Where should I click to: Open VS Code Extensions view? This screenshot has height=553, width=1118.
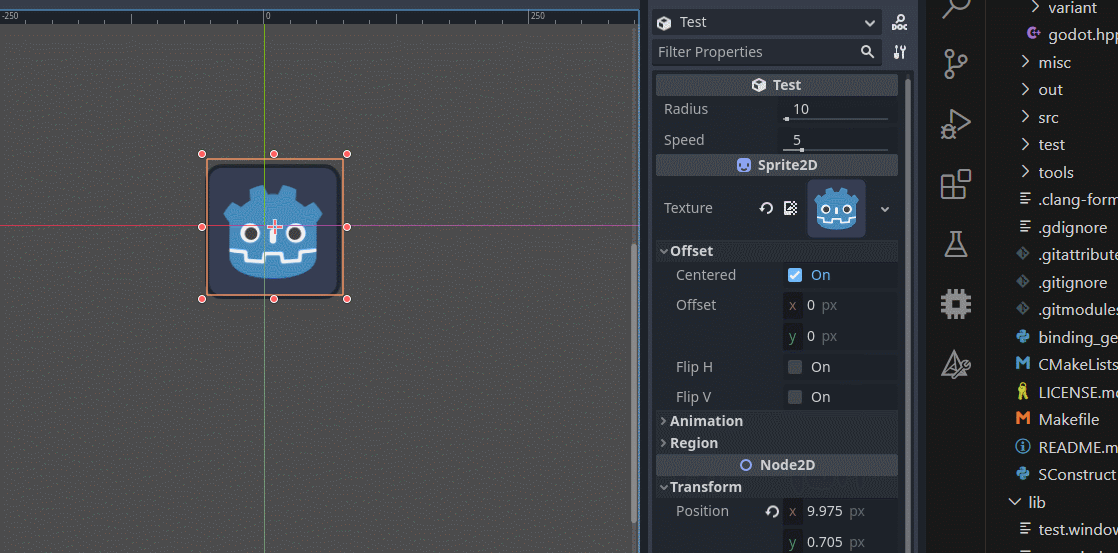click(956, 184)
